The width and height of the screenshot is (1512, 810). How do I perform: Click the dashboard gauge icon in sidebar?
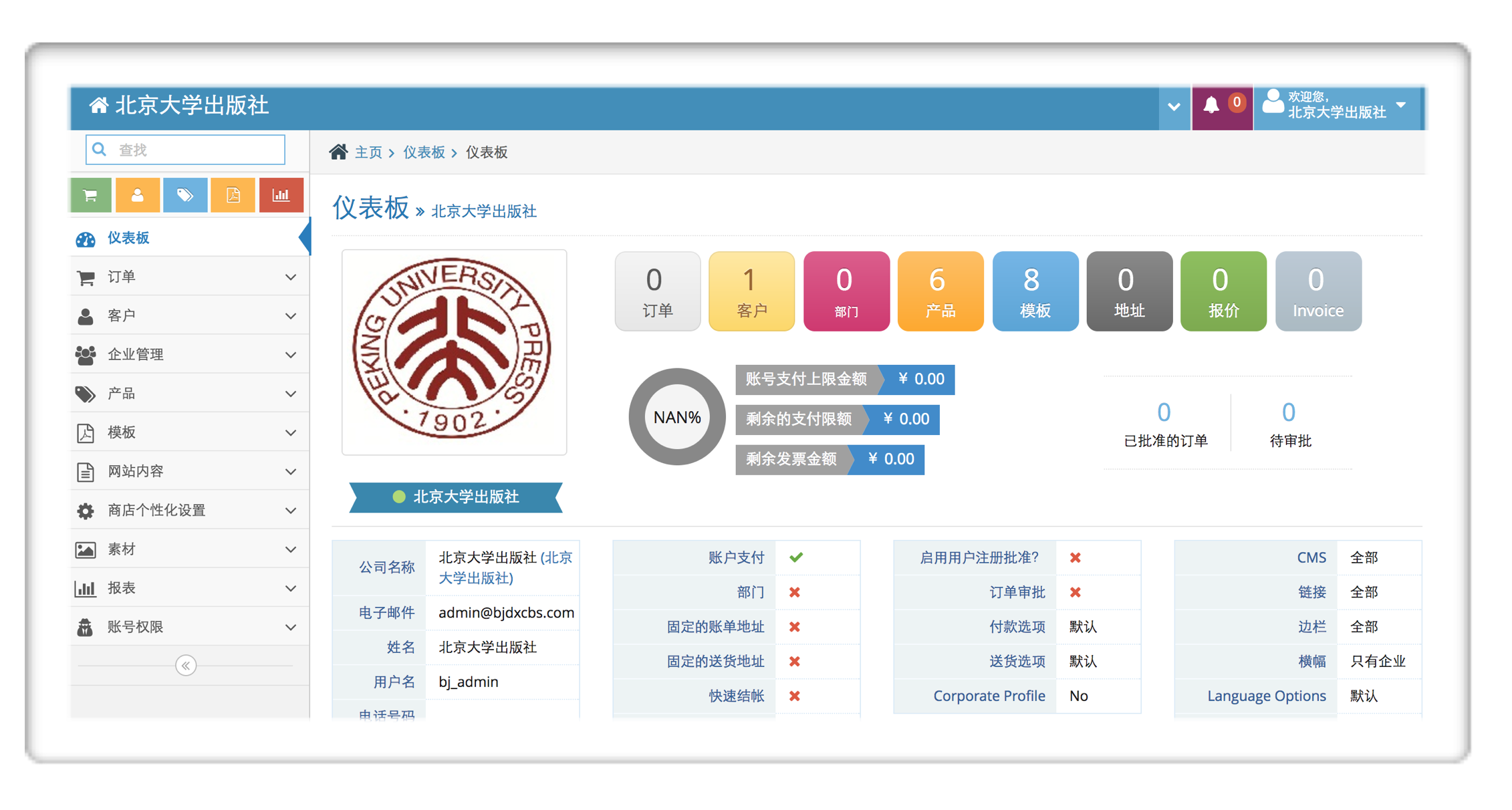click(x=86, y=239)
